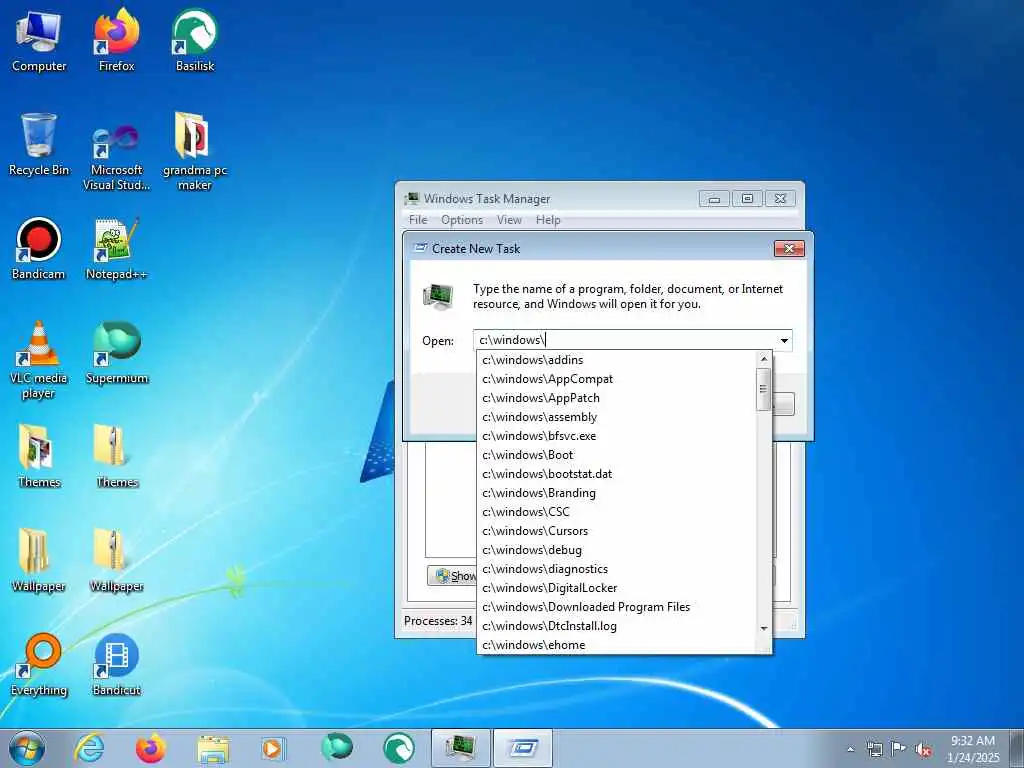Select c:\windows\Branding suggestion
Viewport: 1024px width, 768px height.
(616, 493)
